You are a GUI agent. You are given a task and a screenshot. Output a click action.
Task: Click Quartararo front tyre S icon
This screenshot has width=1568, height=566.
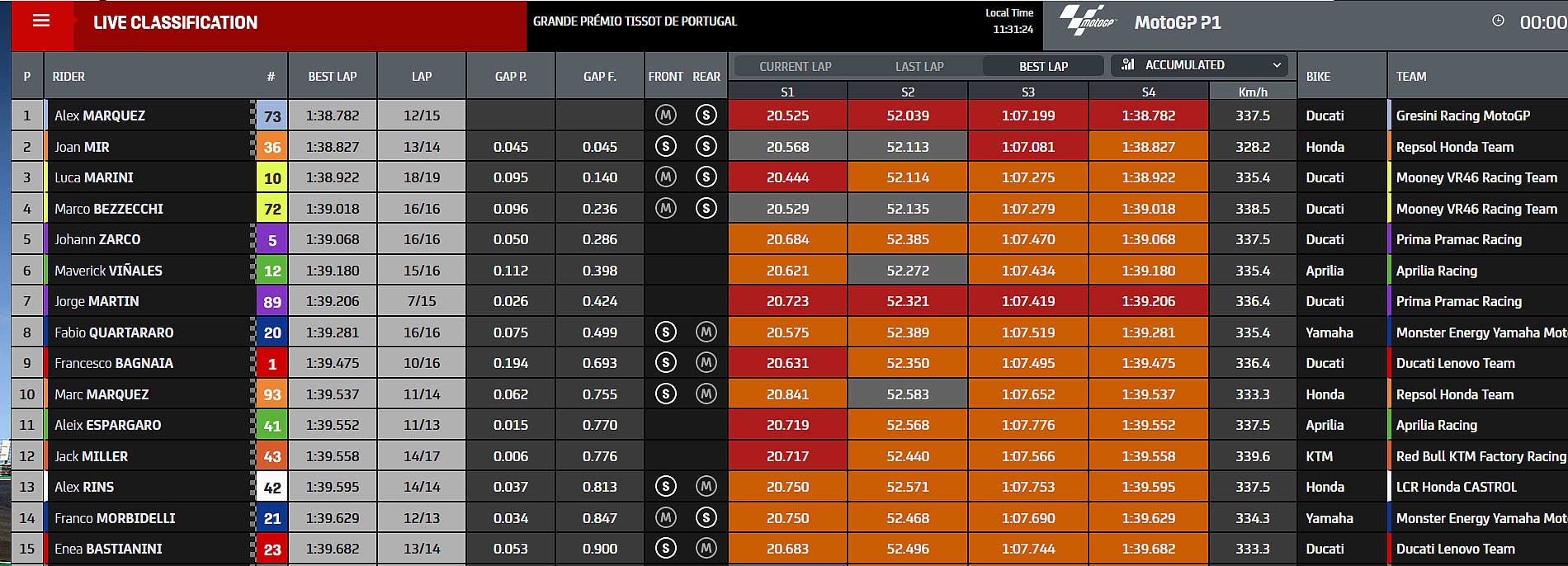[666, 333]
